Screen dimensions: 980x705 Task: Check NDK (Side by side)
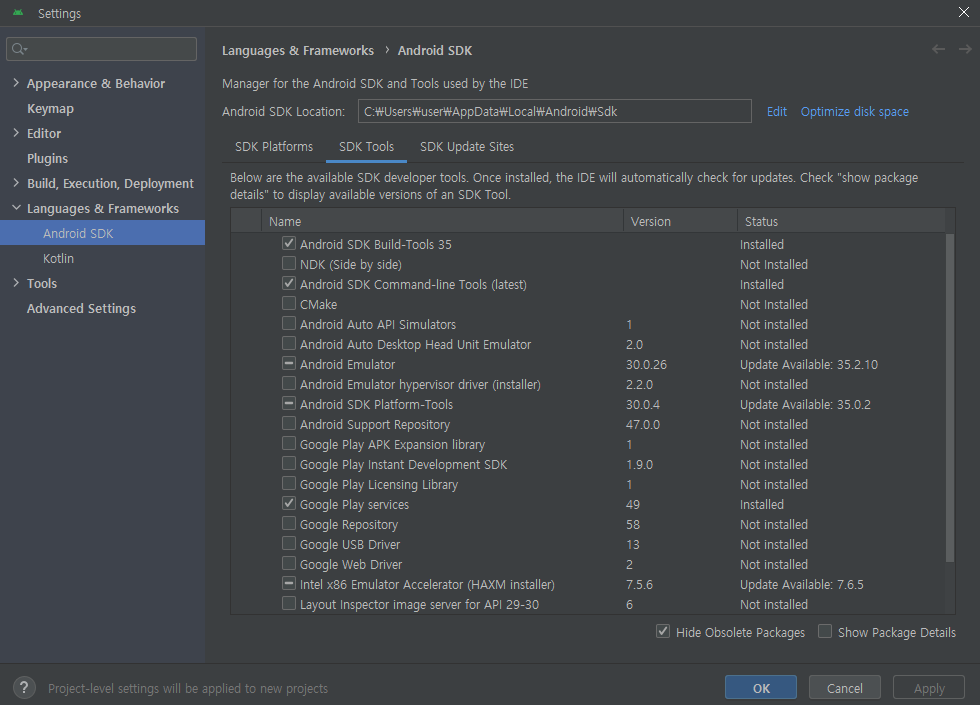pyautogui.click(x=289, y=263)
